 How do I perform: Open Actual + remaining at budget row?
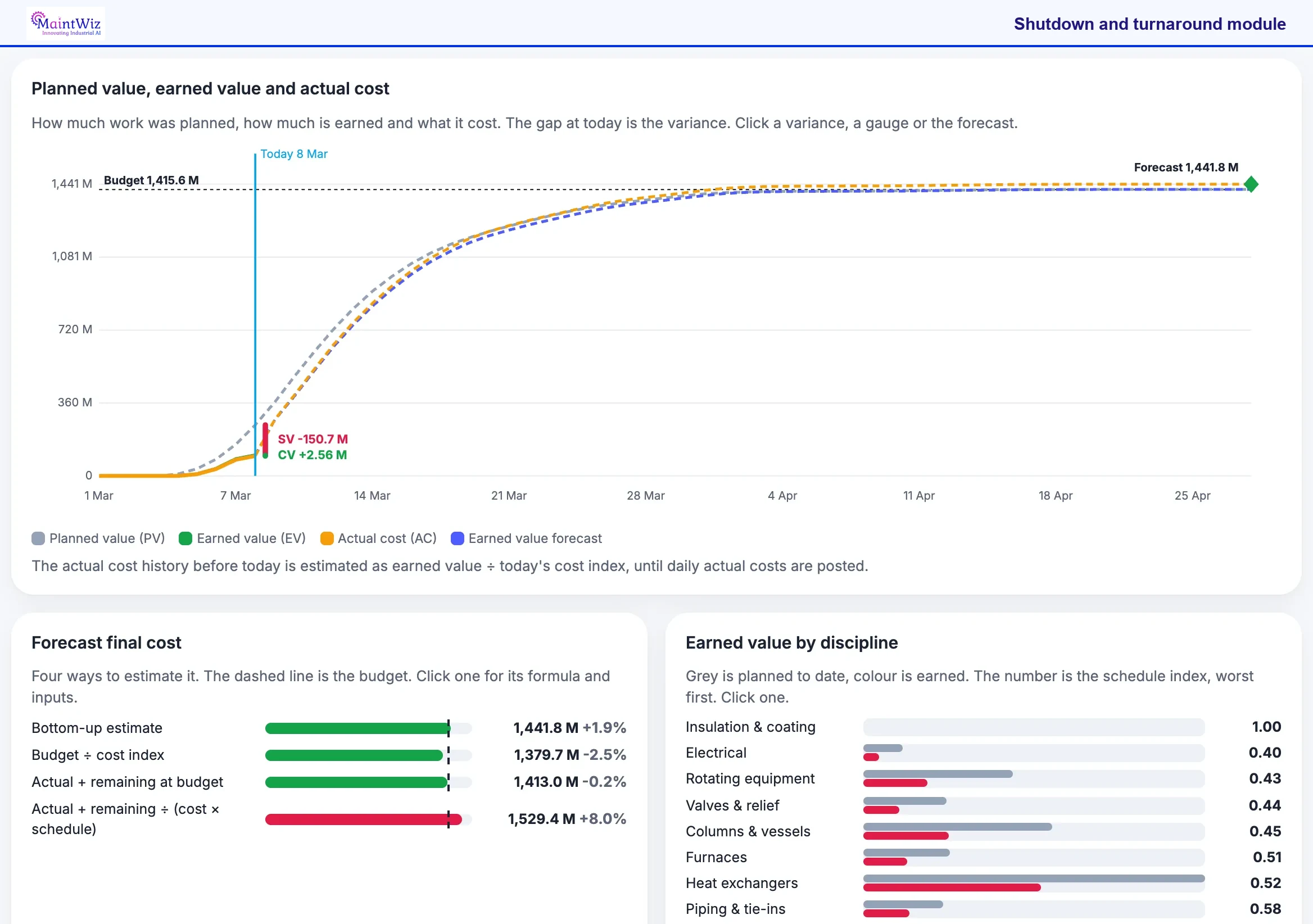coord(329,782)
